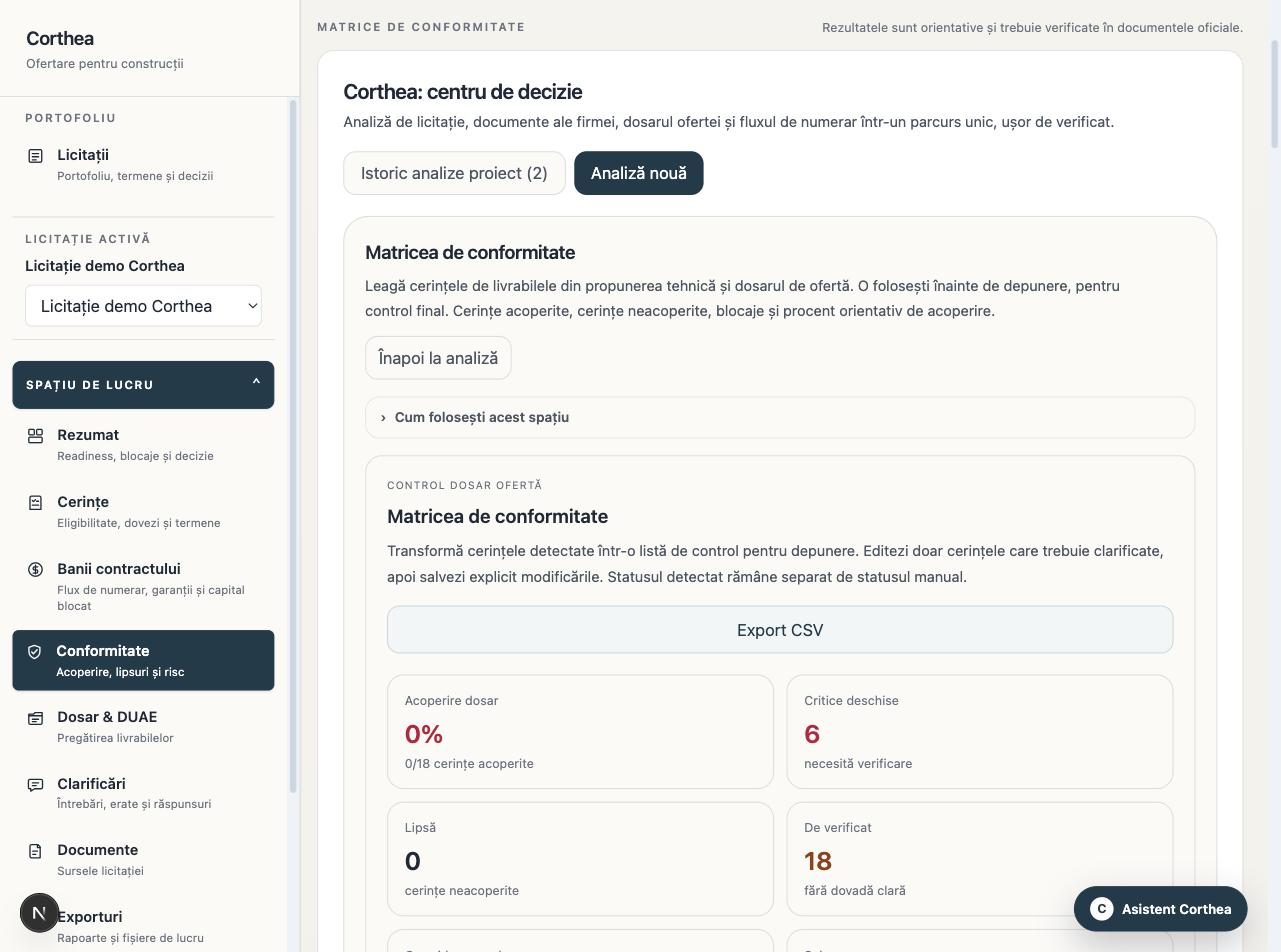Image resolution: width=1281 pixels, height=952 pixels.
Task: Expand Cum folosești acest spațiu
Action: coord(780,417)
